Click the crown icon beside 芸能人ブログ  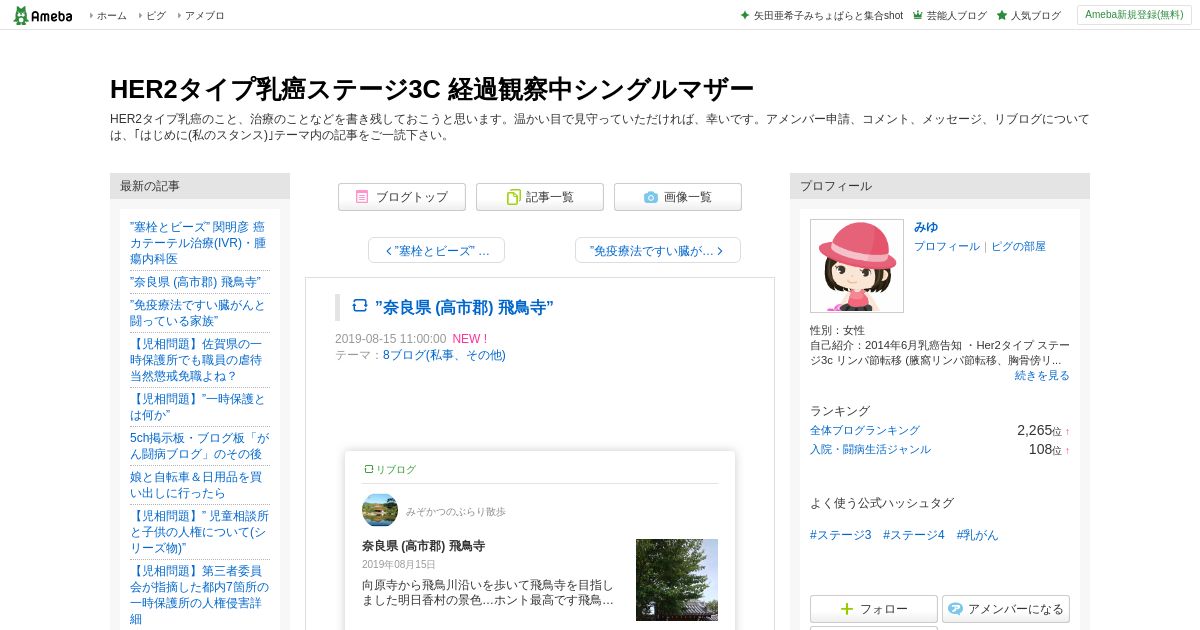(917, 15)
